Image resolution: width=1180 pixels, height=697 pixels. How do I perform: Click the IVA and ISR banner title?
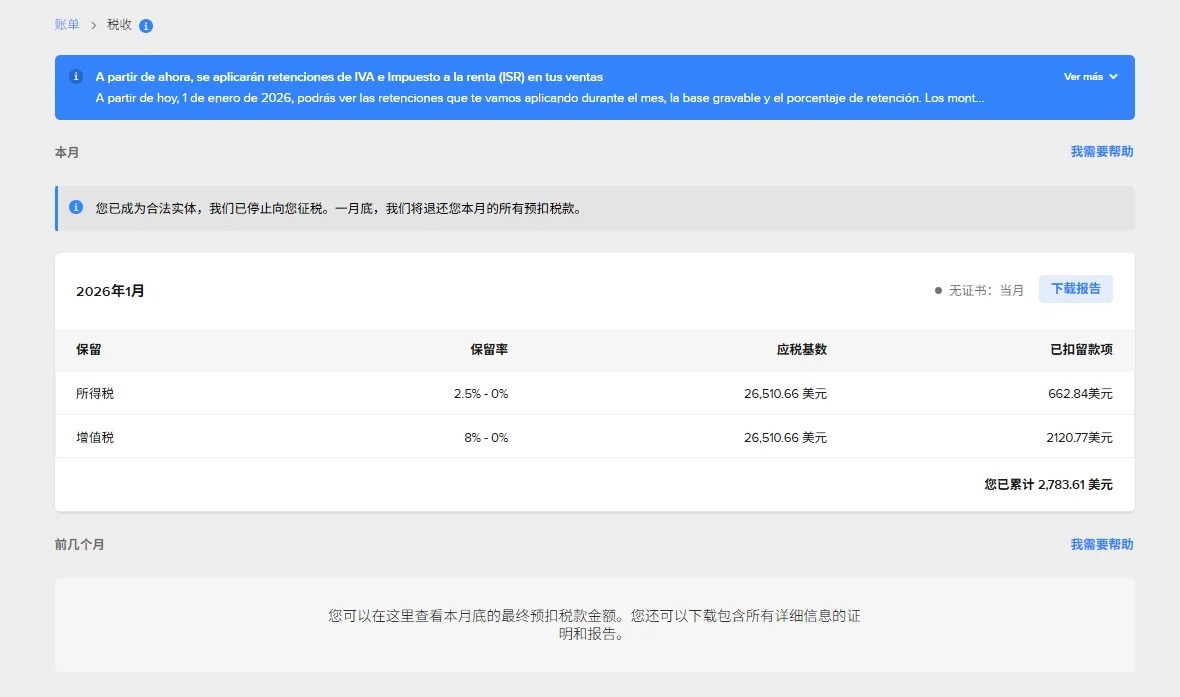click(x=349, y=77)
